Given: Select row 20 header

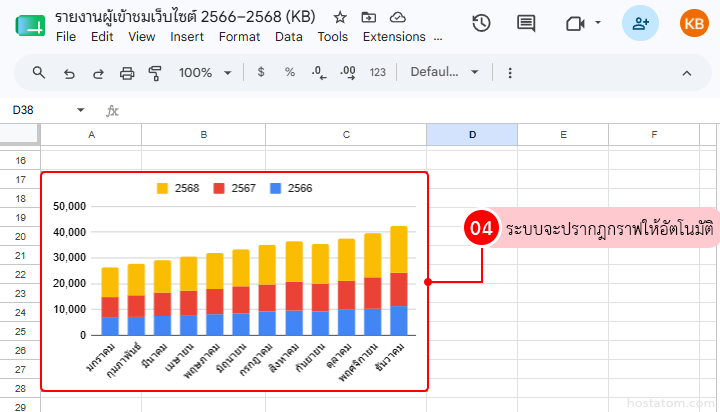Looking at the screenshot, I should (x=20, y=237).
